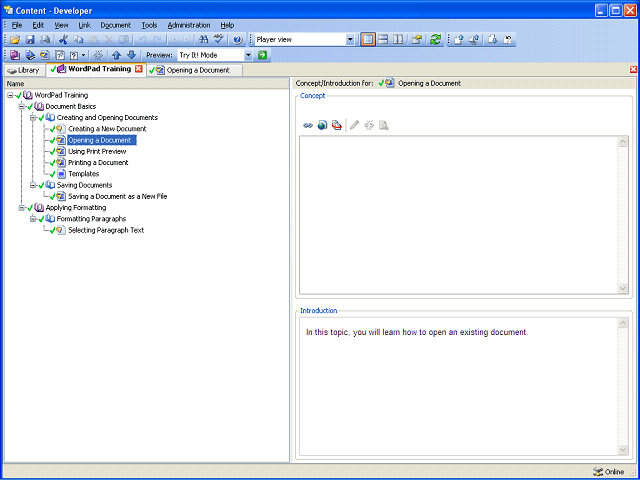Open the Player view dropdown
Screen dimensions: 640x480
(350, 40)
